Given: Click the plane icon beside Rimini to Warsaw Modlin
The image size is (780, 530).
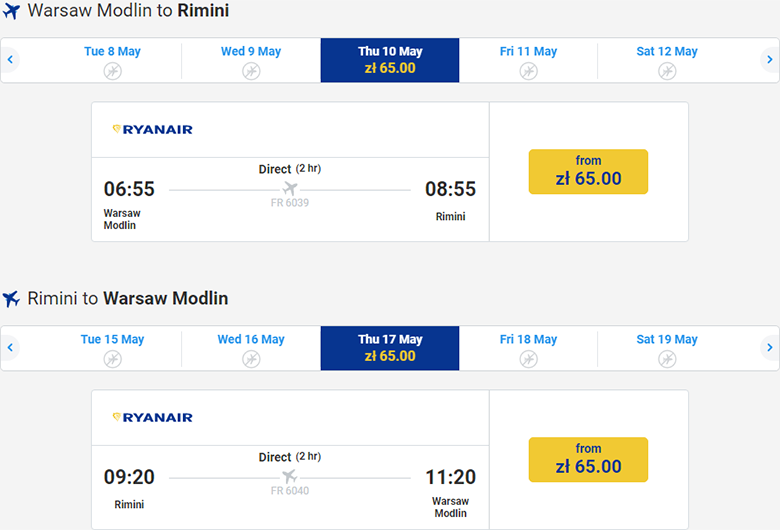Looking at the screenshot, I should [x=12, y=299].
